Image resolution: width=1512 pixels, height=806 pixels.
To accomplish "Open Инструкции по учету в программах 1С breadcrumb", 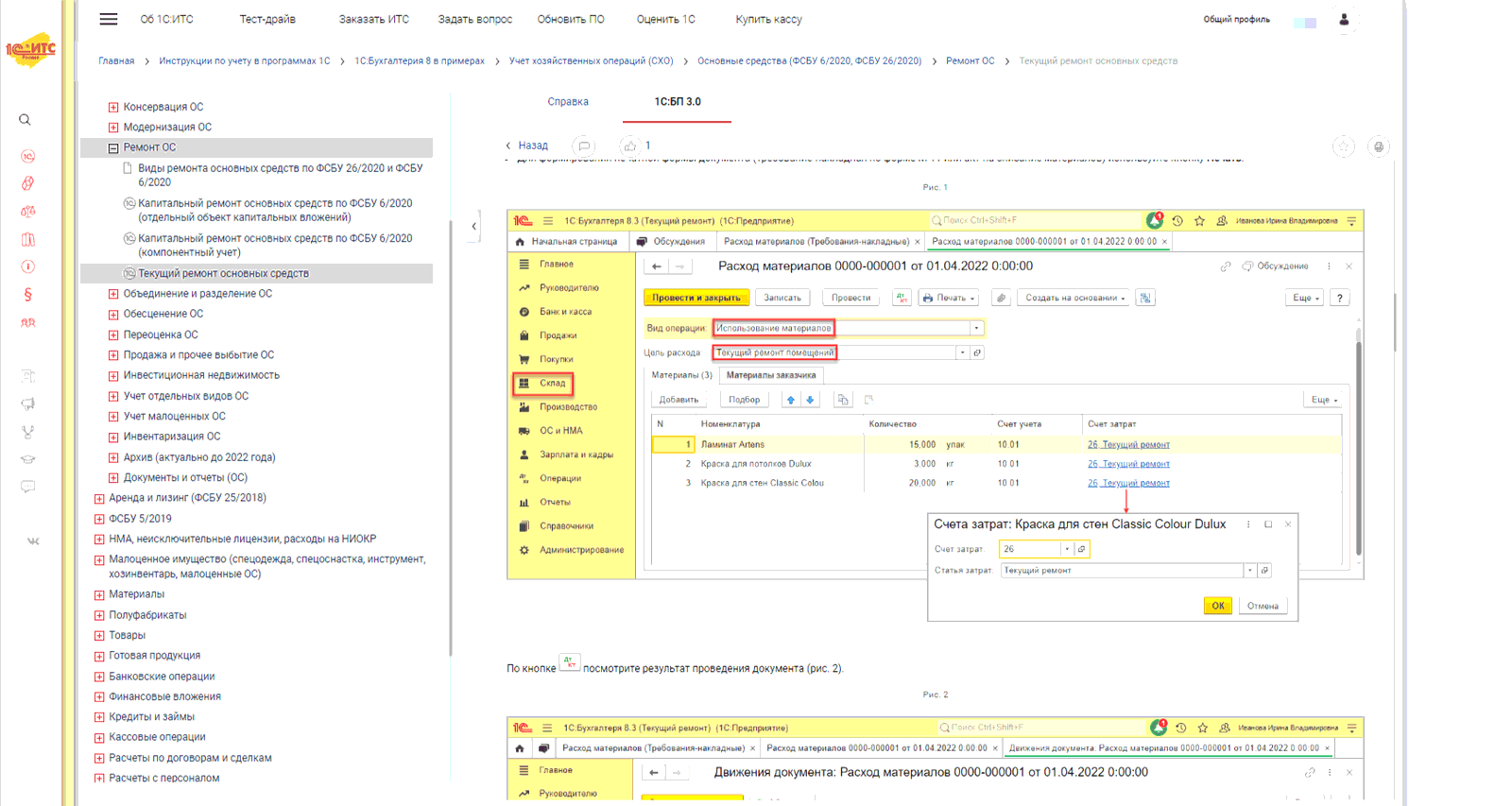I will pos(245,60).
